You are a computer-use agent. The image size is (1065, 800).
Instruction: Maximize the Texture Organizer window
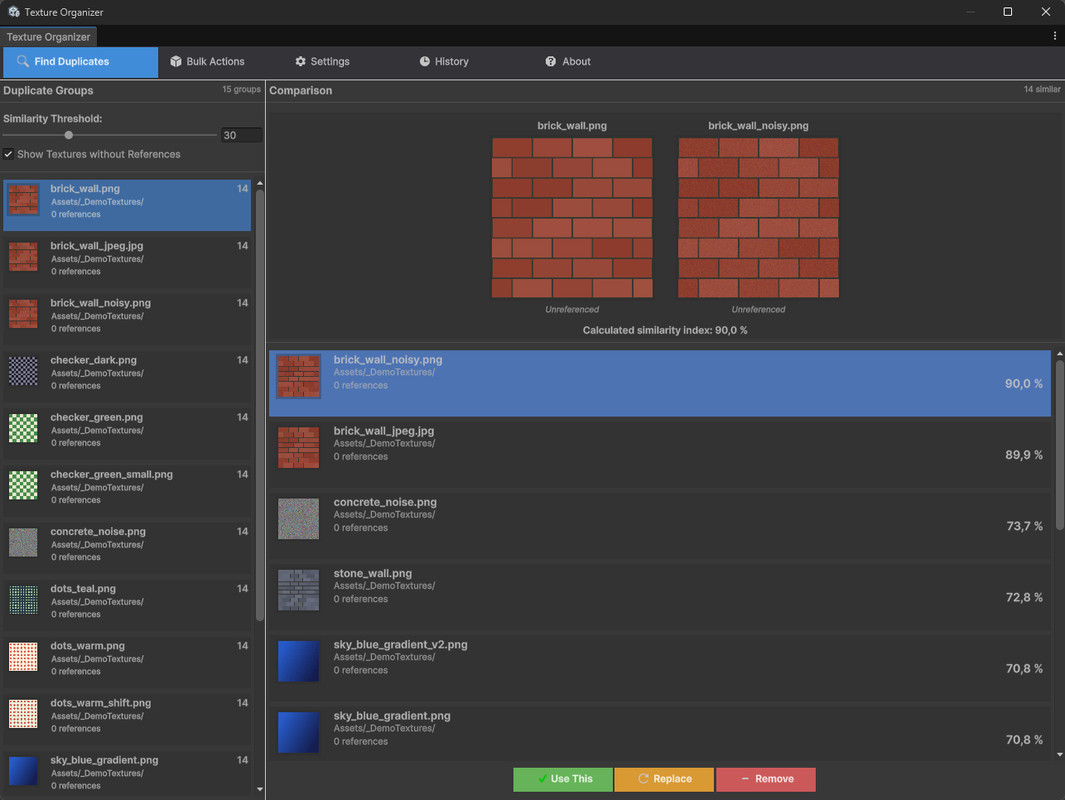click(x=1007, y=12)
